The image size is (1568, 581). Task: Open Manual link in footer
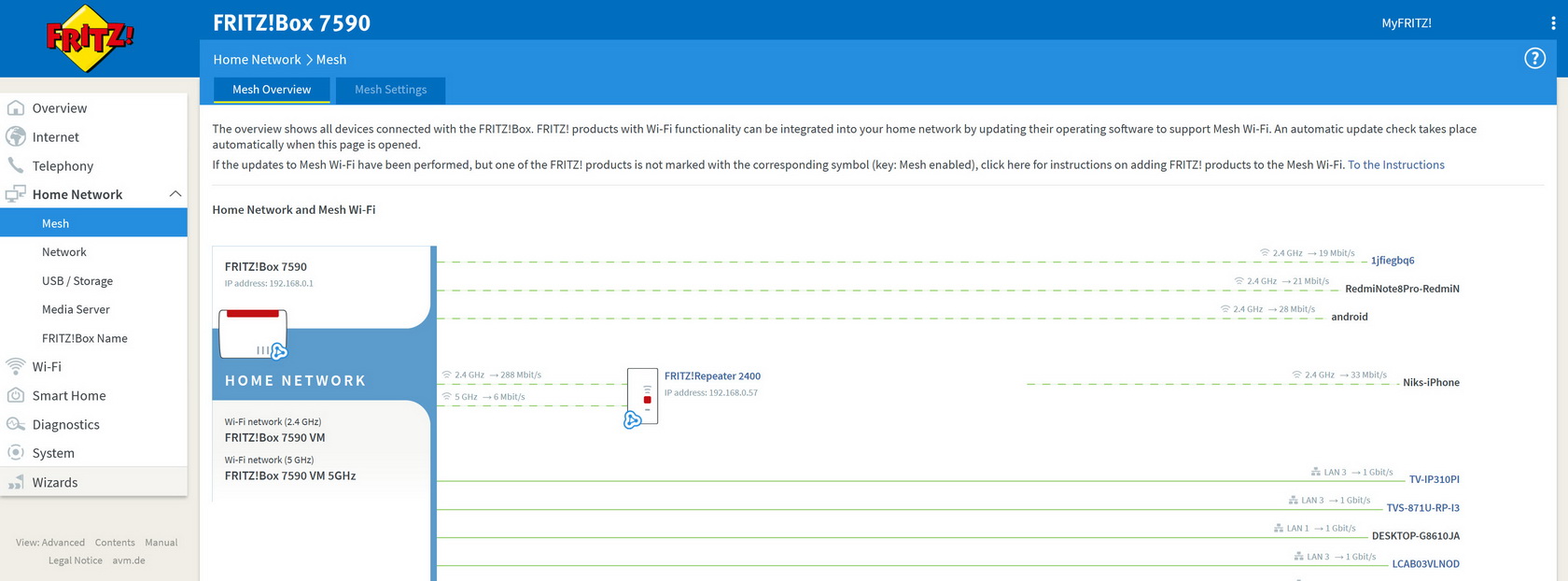coord(161,543)
